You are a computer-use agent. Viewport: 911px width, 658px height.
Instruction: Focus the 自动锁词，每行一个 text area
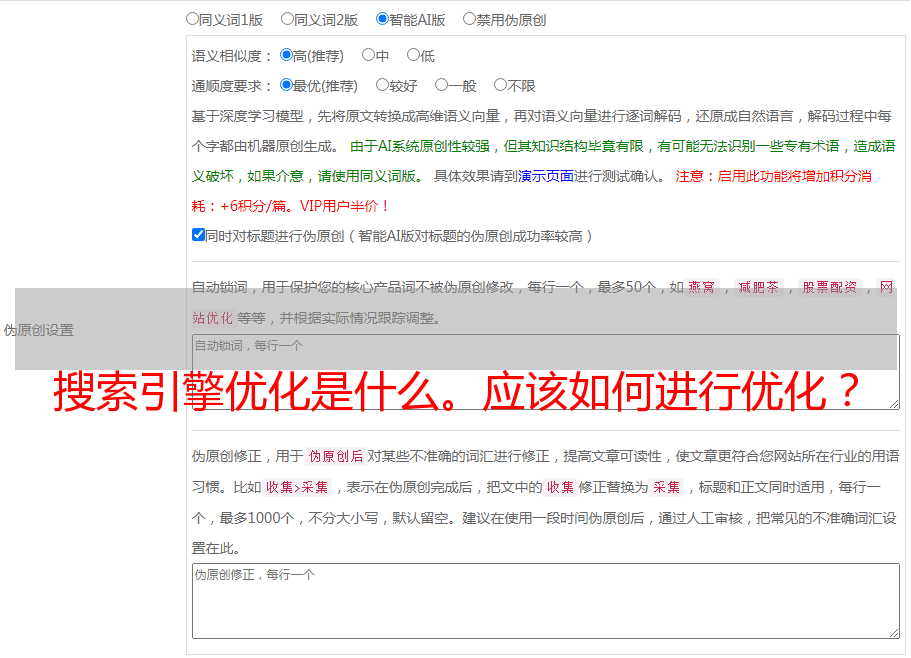(x=546, y=372)
